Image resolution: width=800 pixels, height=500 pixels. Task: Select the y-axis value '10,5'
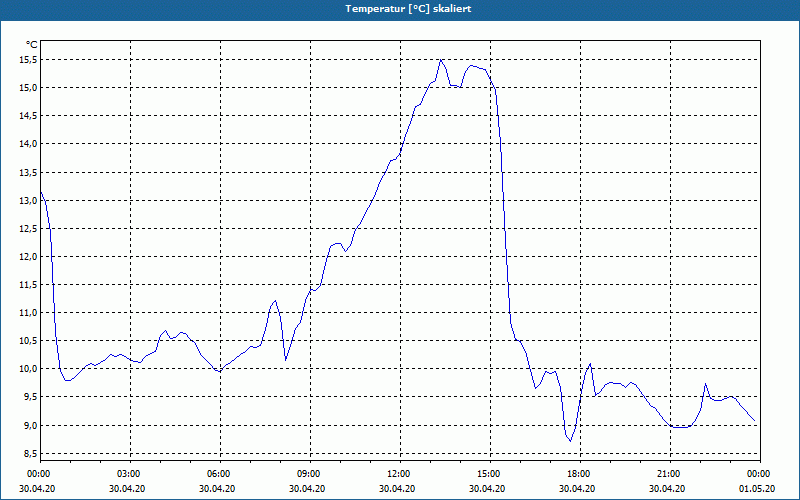click(29, 341)
